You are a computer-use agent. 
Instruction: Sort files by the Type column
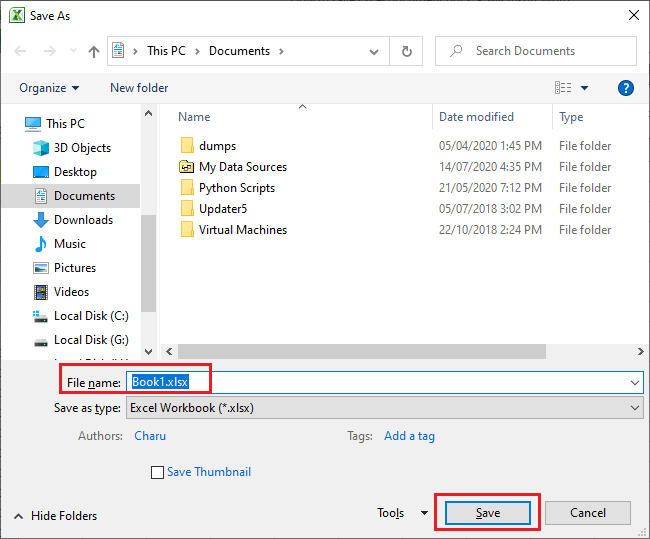tap(571, 117)
